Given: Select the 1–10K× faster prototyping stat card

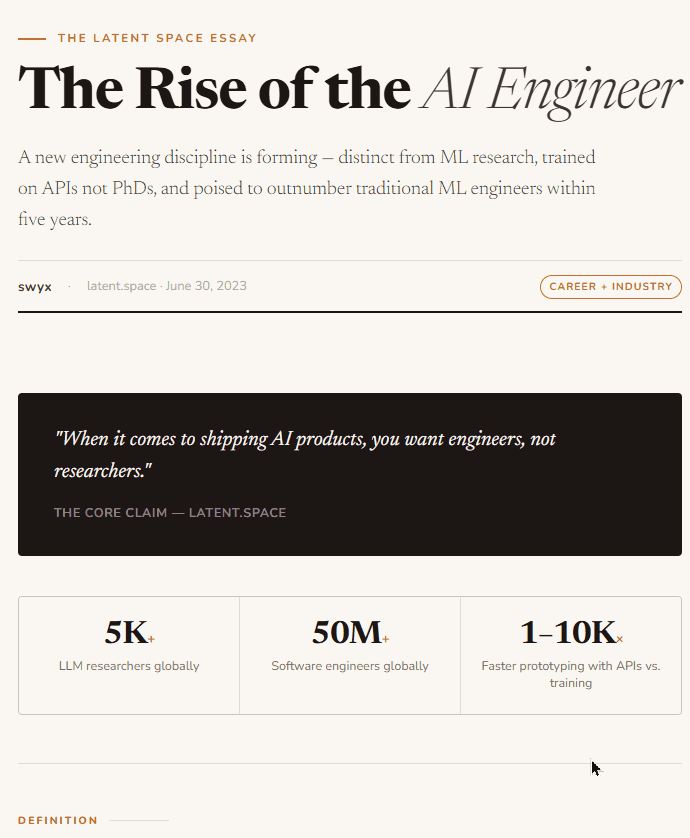Looking at the screenshot, I should coord(571,655).
